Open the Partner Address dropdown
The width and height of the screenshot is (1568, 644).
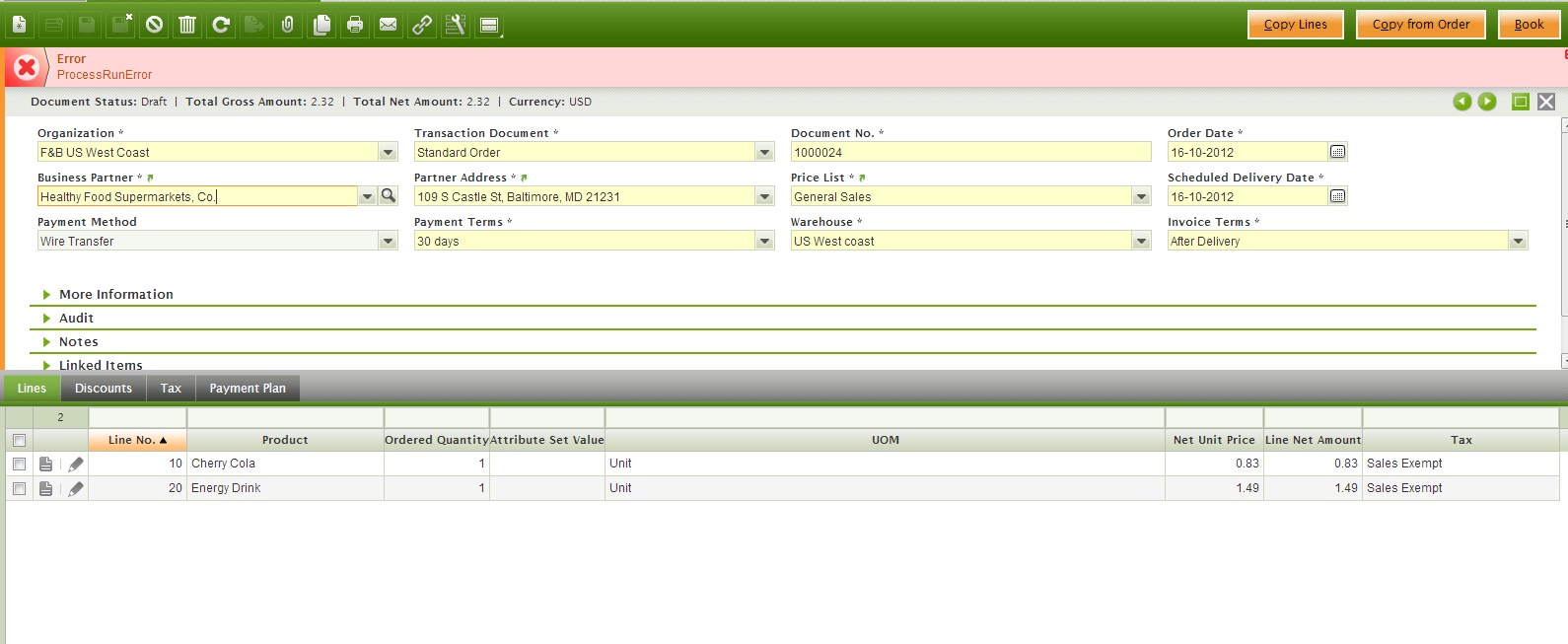coord(764,196)
